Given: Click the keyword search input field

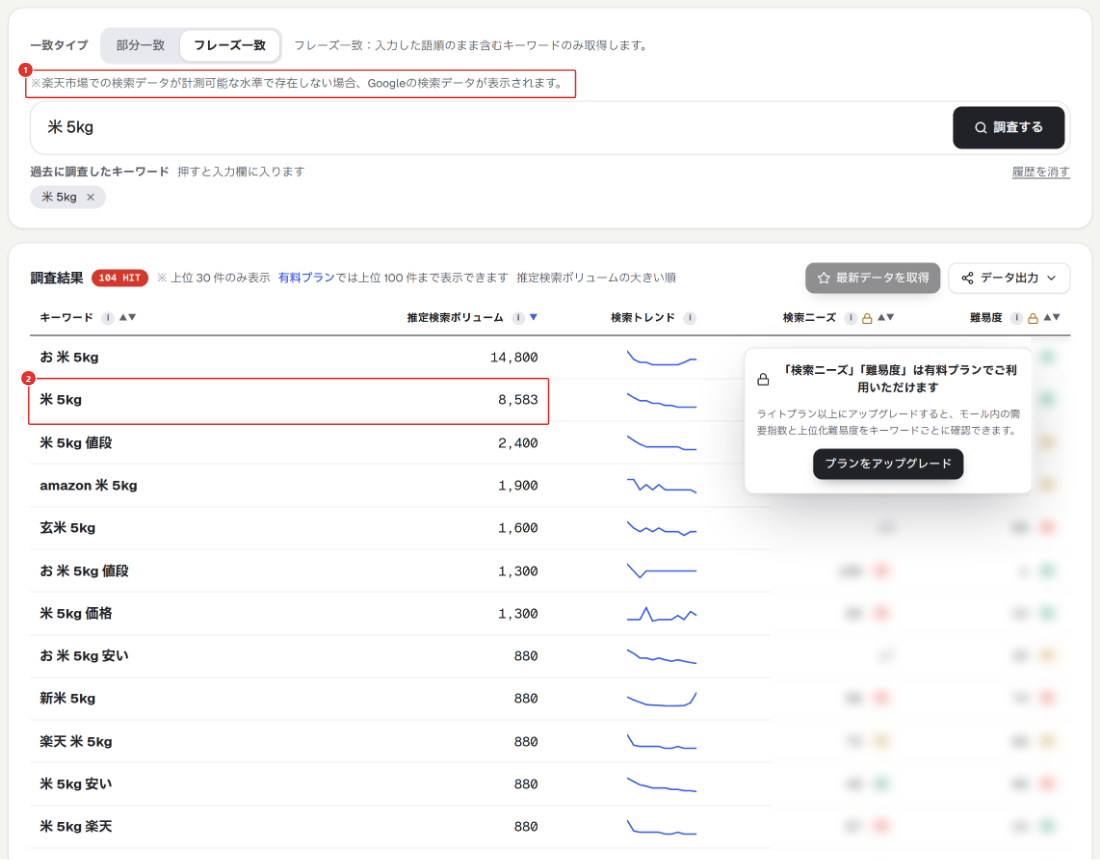Looking at the screenshot, I should [x=491, y=128].
